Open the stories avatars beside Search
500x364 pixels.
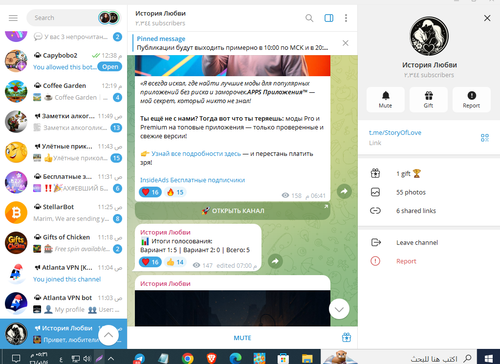109,18
